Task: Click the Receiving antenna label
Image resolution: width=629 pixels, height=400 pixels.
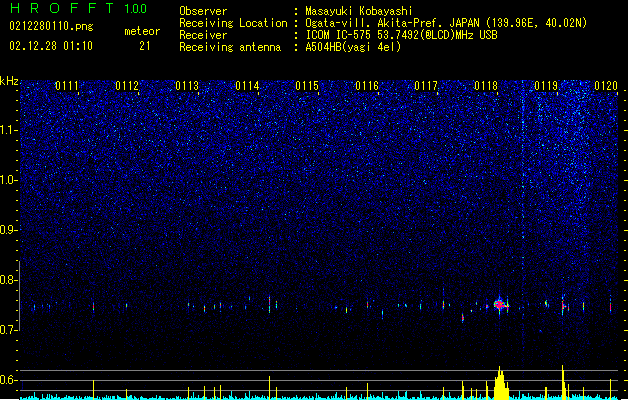Action: (230, 47)
